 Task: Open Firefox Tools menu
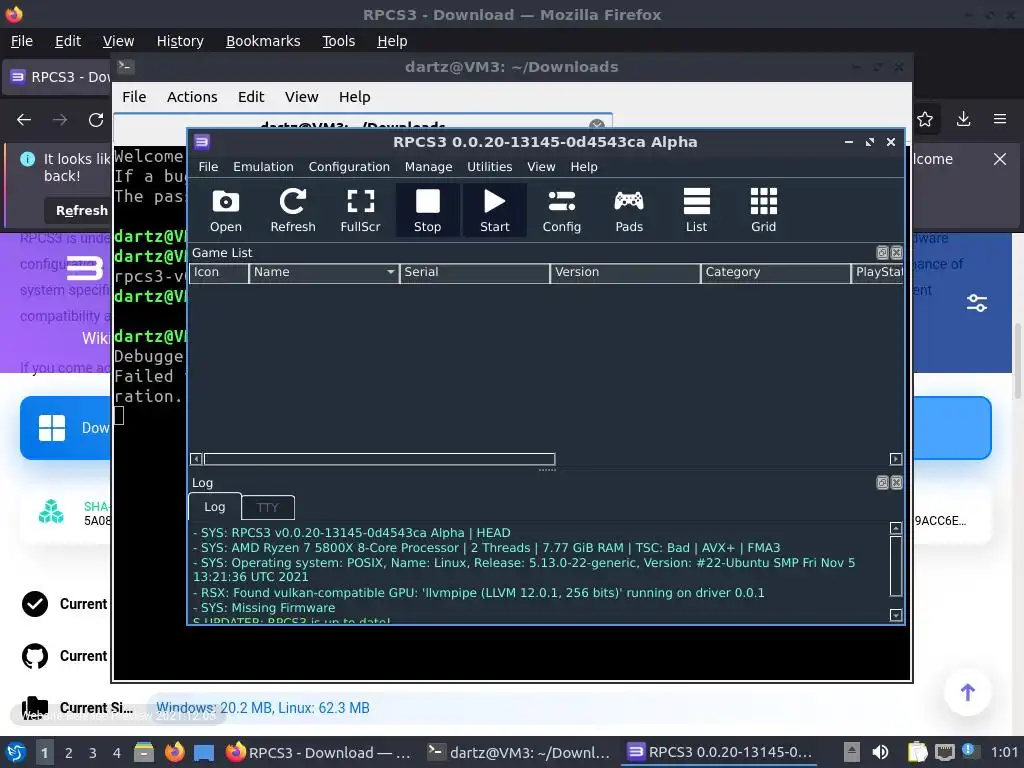[x=338, y=41]
